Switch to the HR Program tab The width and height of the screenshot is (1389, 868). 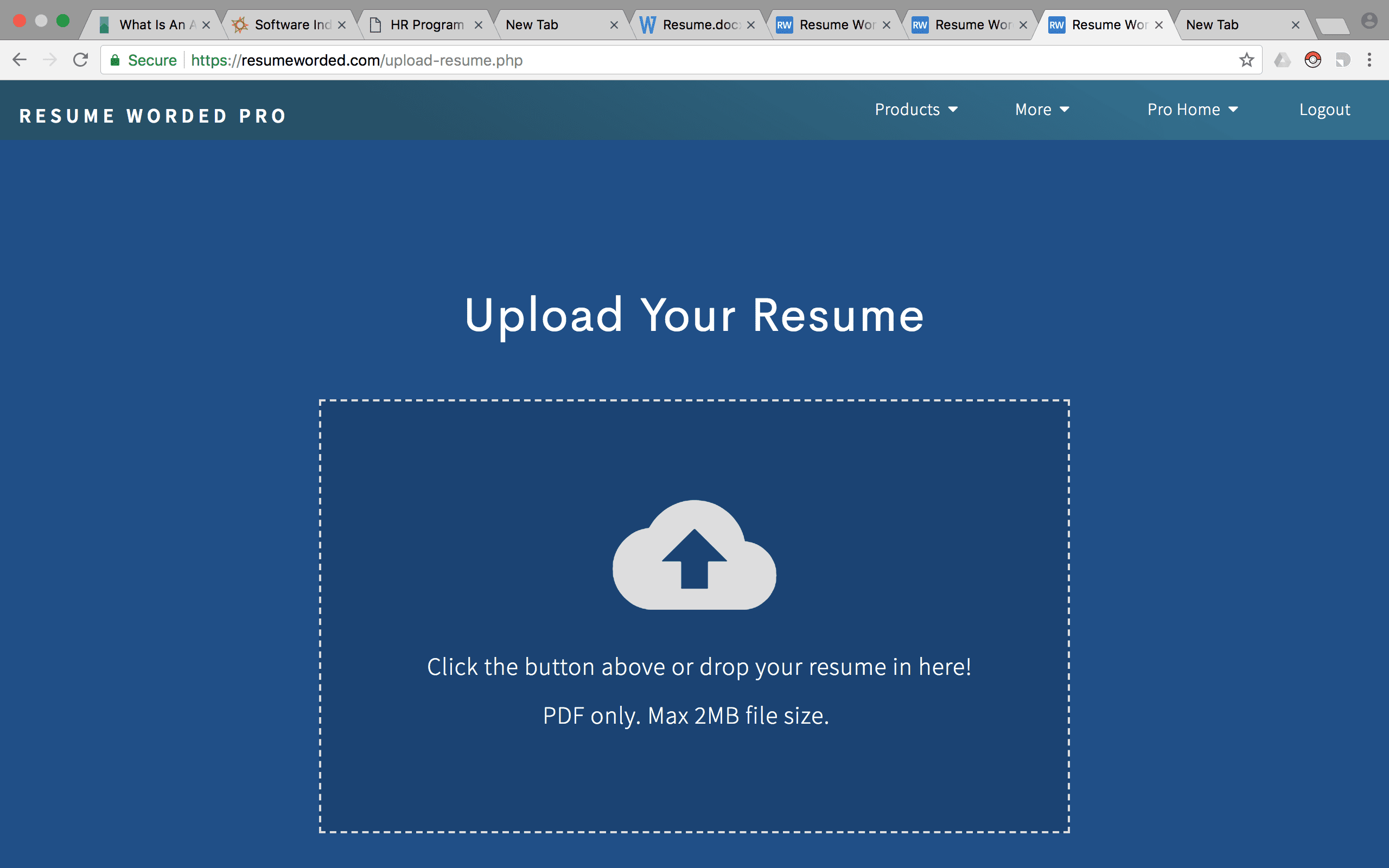point(426,25)
